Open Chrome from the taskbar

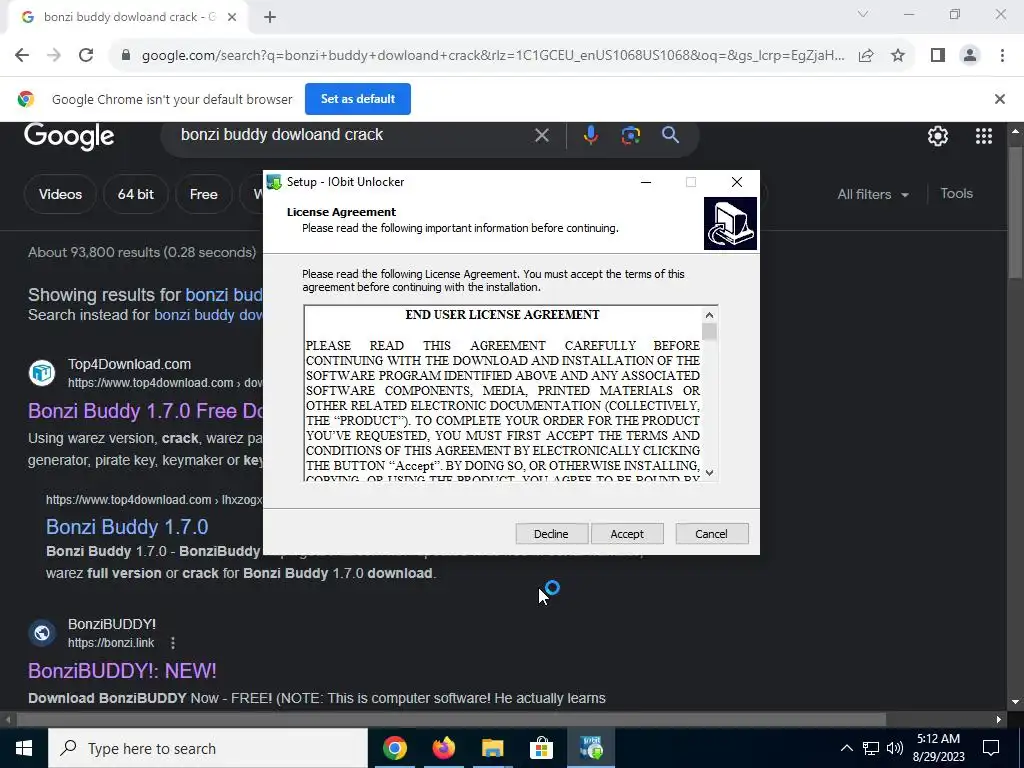pos(394,748)
